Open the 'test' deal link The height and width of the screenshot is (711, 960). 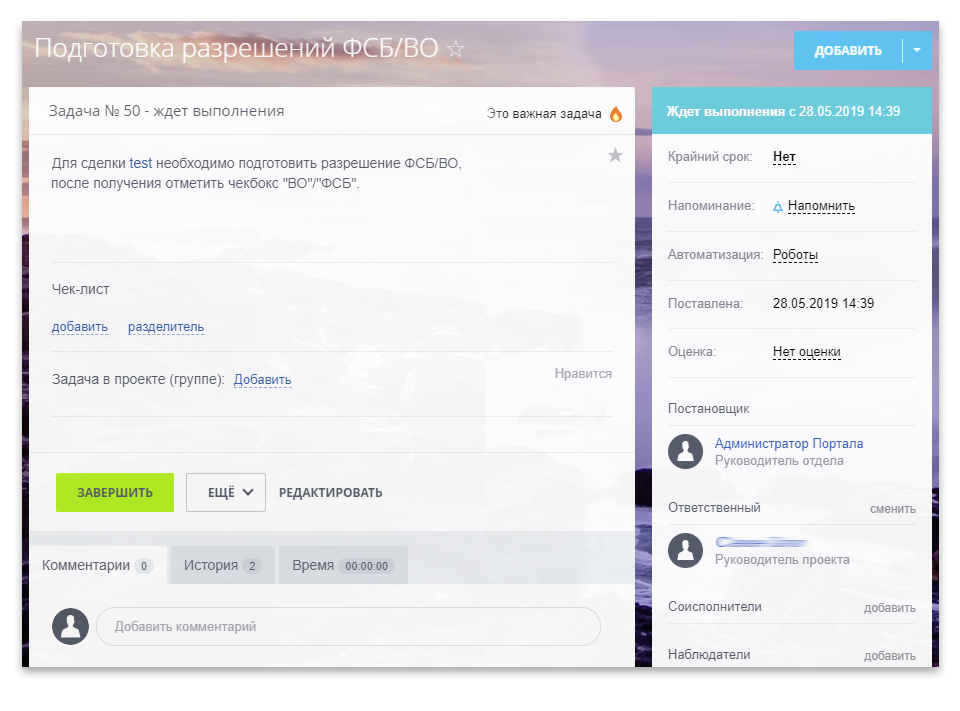point(140,163)
